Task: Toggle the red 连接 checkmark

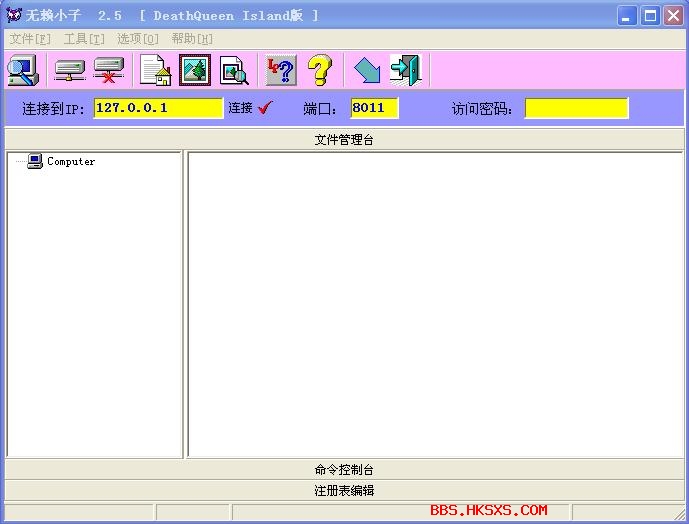Action: tap(265, 108)
